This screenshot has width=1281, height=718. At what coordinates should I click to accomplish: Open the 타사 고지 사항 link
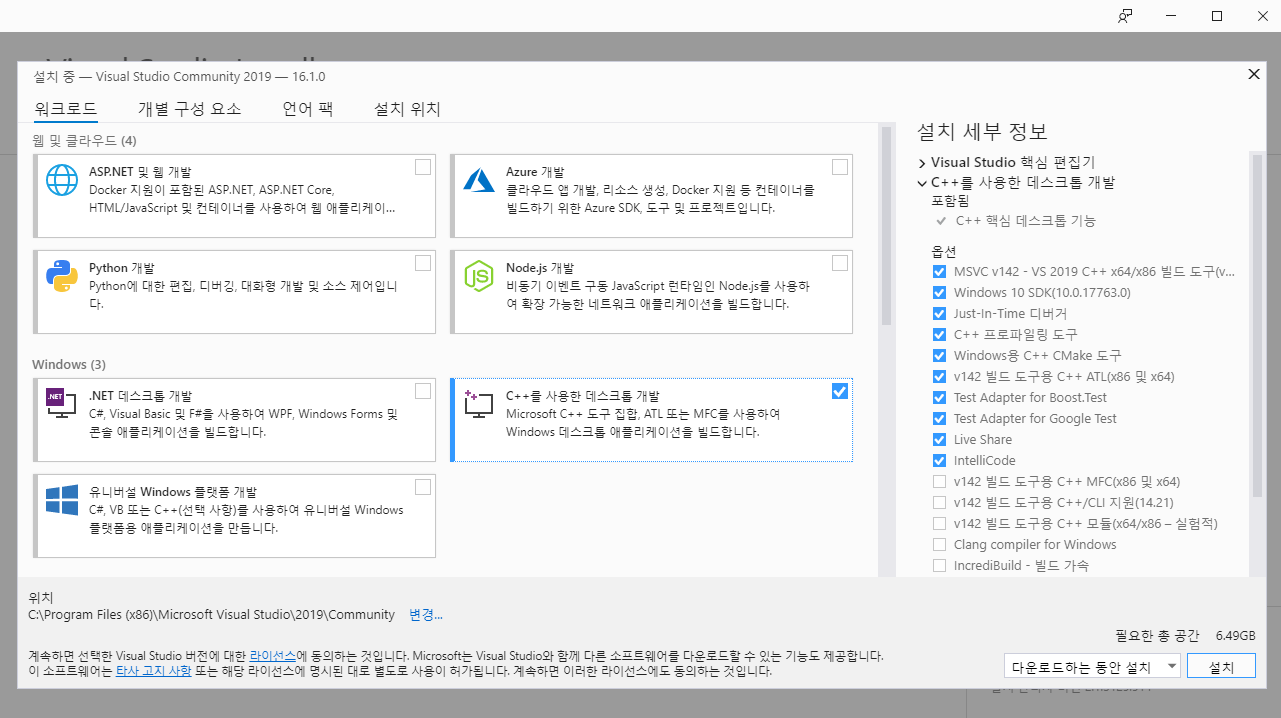click(x=153, y=672)
